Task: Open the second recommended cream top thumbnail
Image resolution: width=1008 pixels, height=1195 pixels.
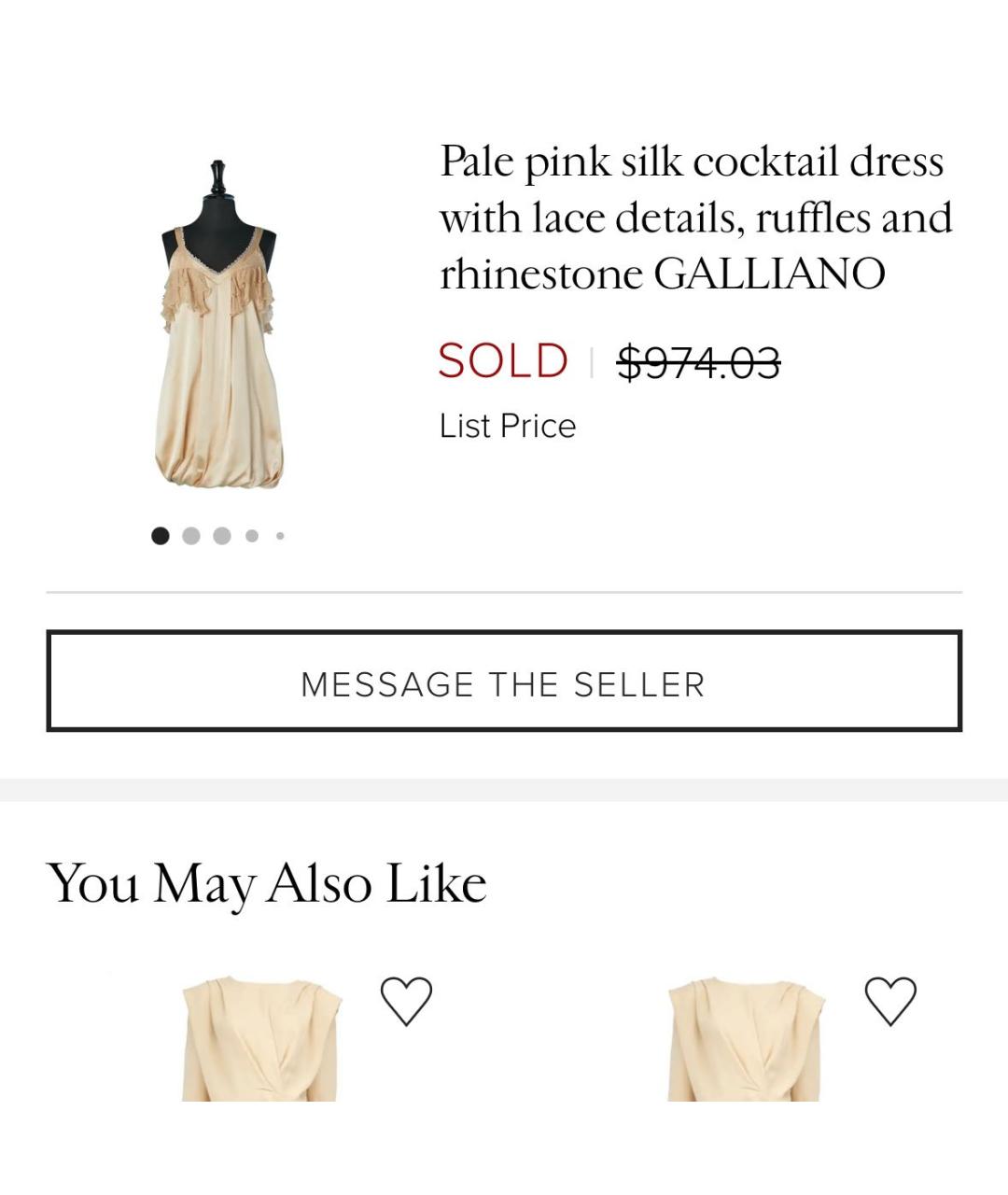Action: pos(745,1039)
